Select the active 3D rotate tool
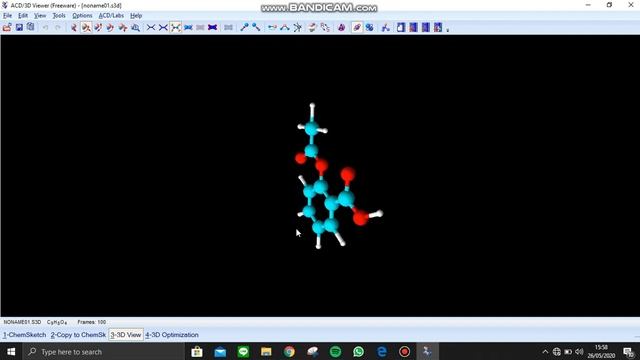The image size is (640, 360). [86, 27]
